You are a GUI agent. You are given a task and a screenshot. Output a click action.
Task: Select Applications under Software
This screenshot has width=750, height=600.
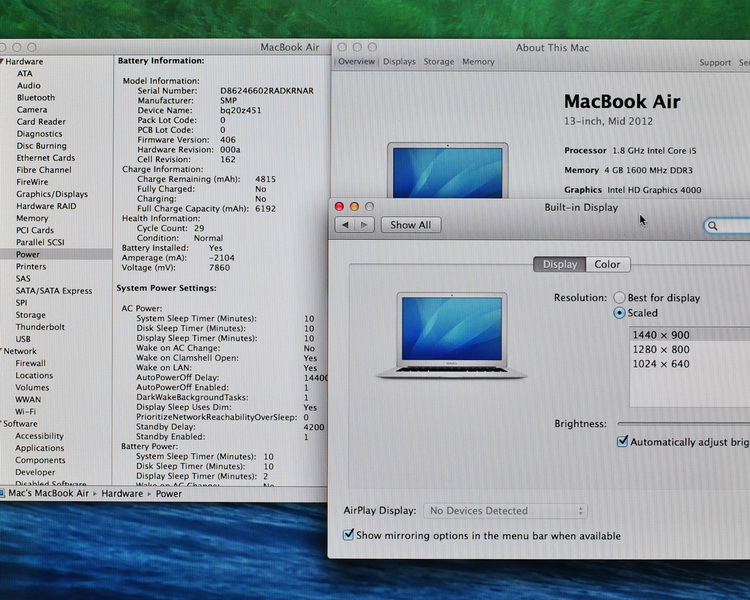(40, 448)
